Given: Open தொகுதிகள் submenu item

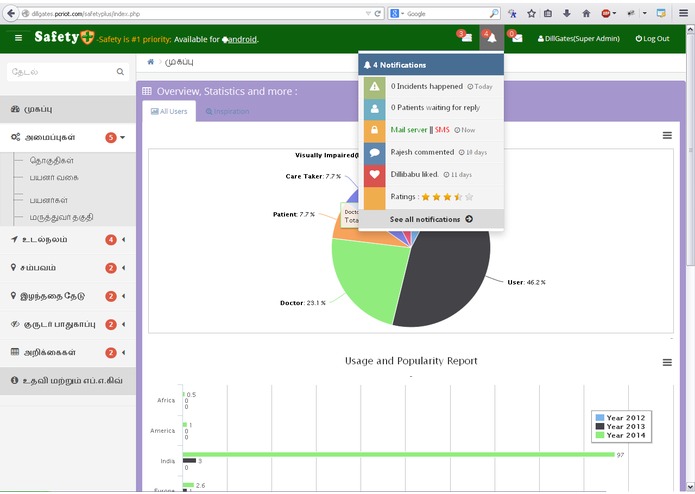Looking at the screenshot, I should coord(51,160).
